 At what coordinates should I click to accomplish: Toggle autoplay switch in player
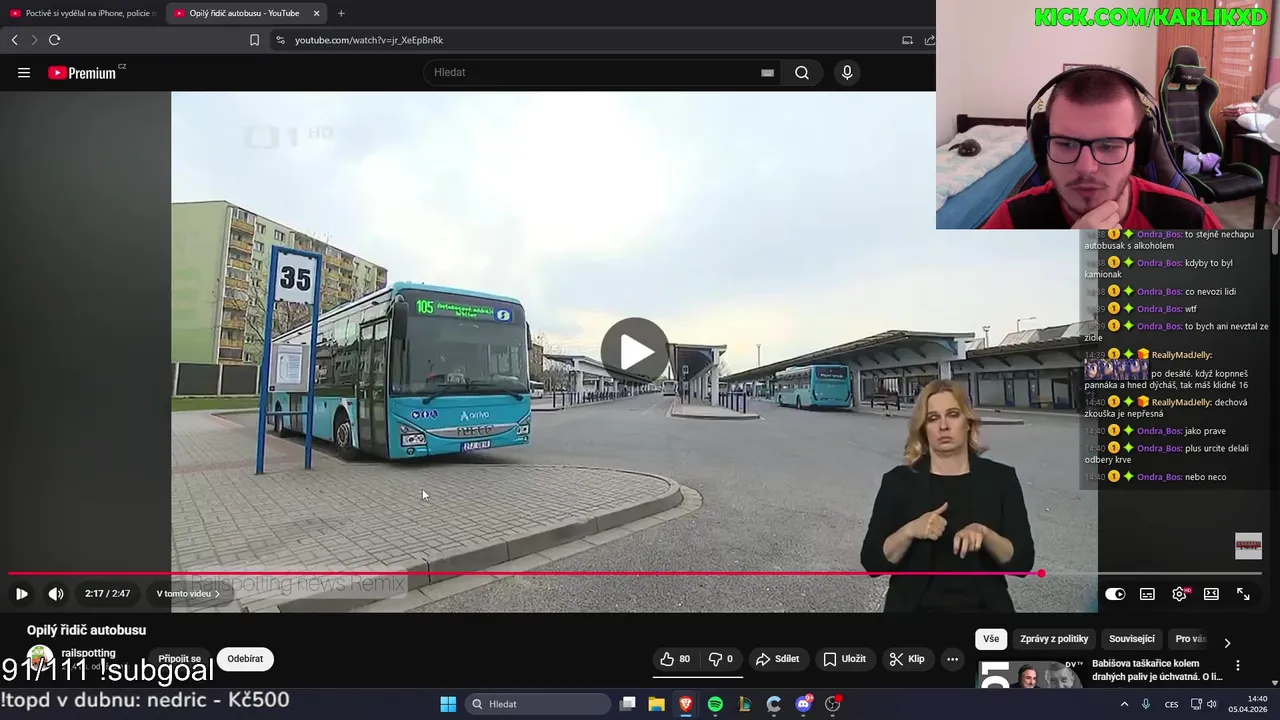point(1115,594)
